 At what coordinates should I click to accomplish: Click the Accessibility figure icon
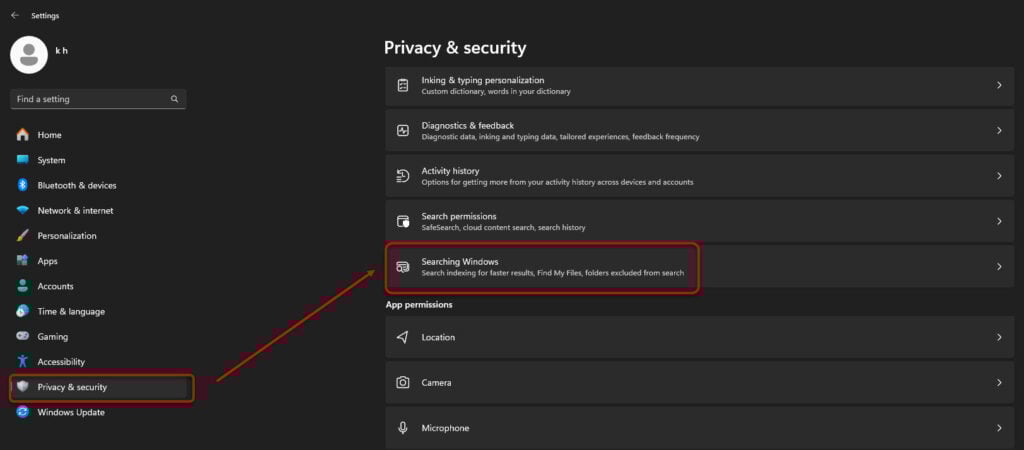pyautogui.click(x=23, y=361)
